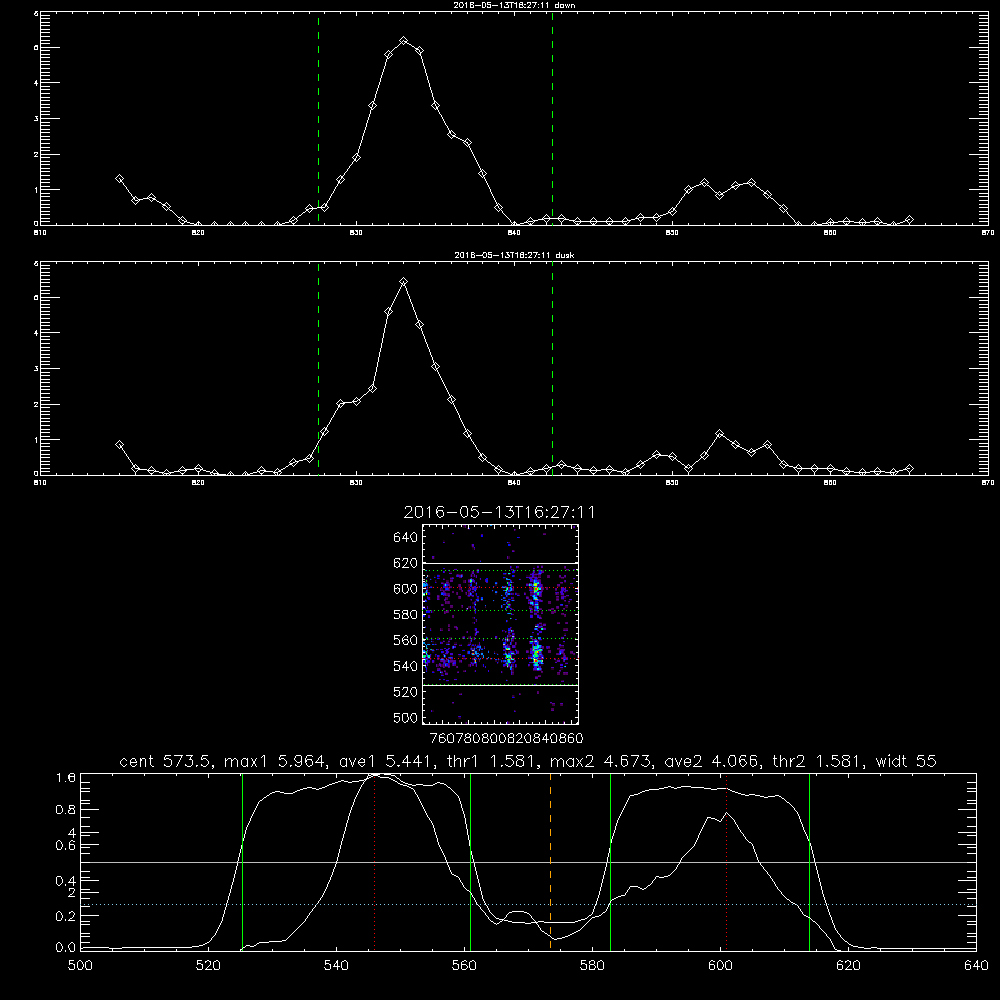Click the green vertical line near 583 in bottom plot
Image resolution: width=1000 pixels, height=1000 pixels.
pos(610,862)
